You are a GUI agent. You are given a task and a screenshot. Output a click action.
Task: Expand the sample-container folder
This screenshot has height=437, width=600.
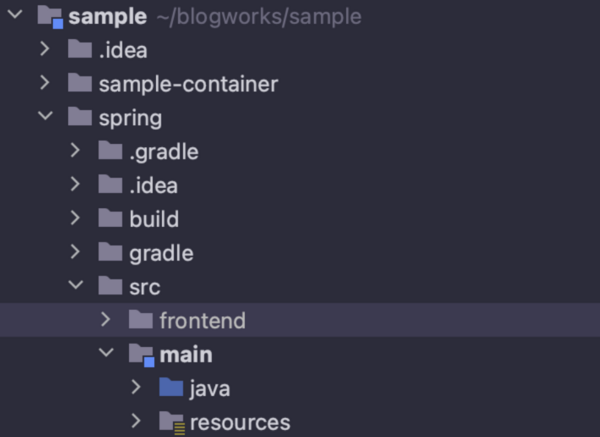[45, 82]
